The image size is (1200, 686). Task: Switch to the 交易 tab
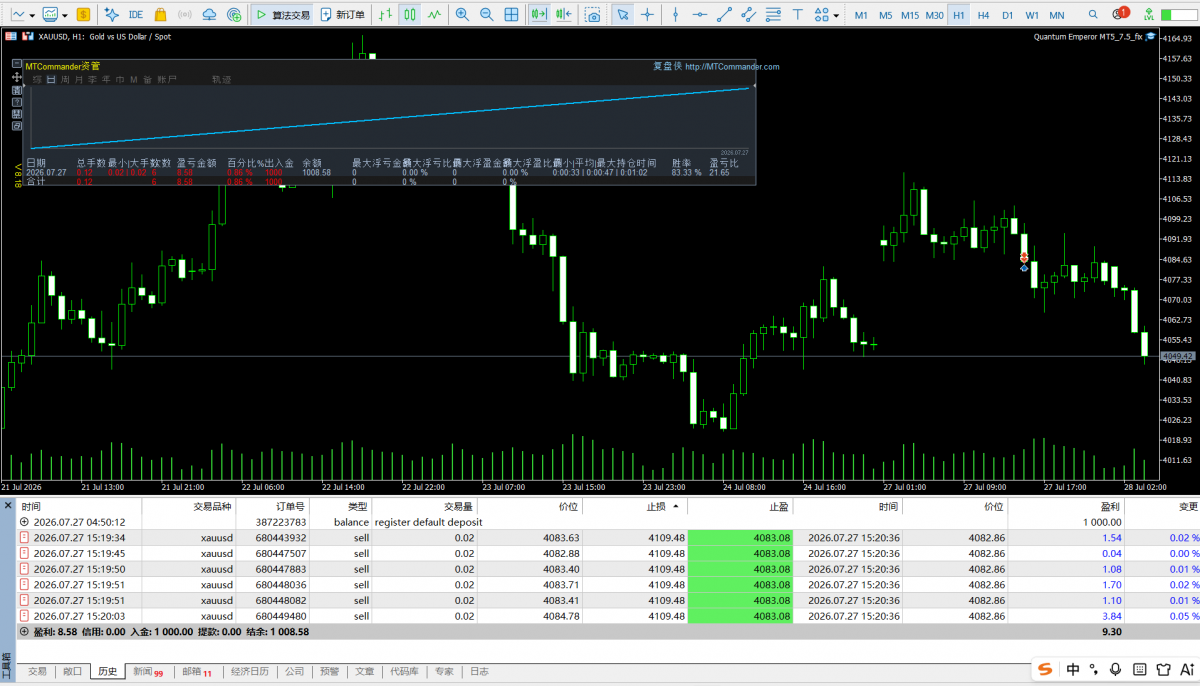pyautogui.click(x=37, y=672)
